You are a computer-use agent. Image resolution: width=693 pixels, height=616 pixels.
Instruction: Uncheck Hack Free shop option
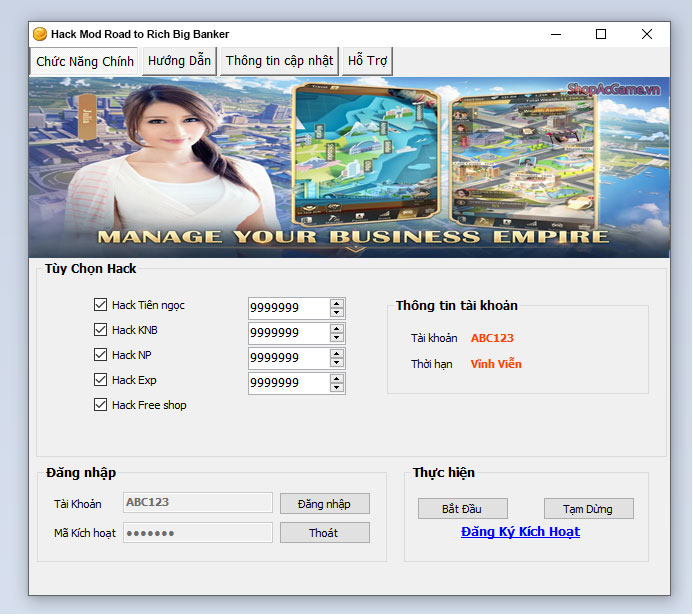click(100, 405)
